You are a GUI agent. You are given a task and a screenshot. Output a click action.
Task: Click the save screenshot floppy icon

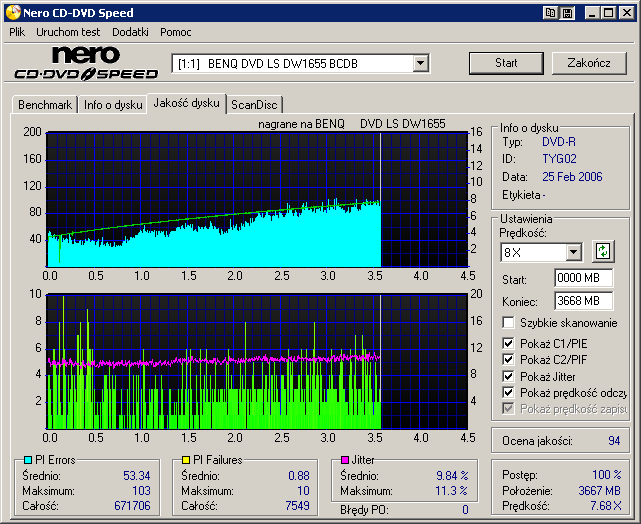pyautogui.click(x=567, y=13)
